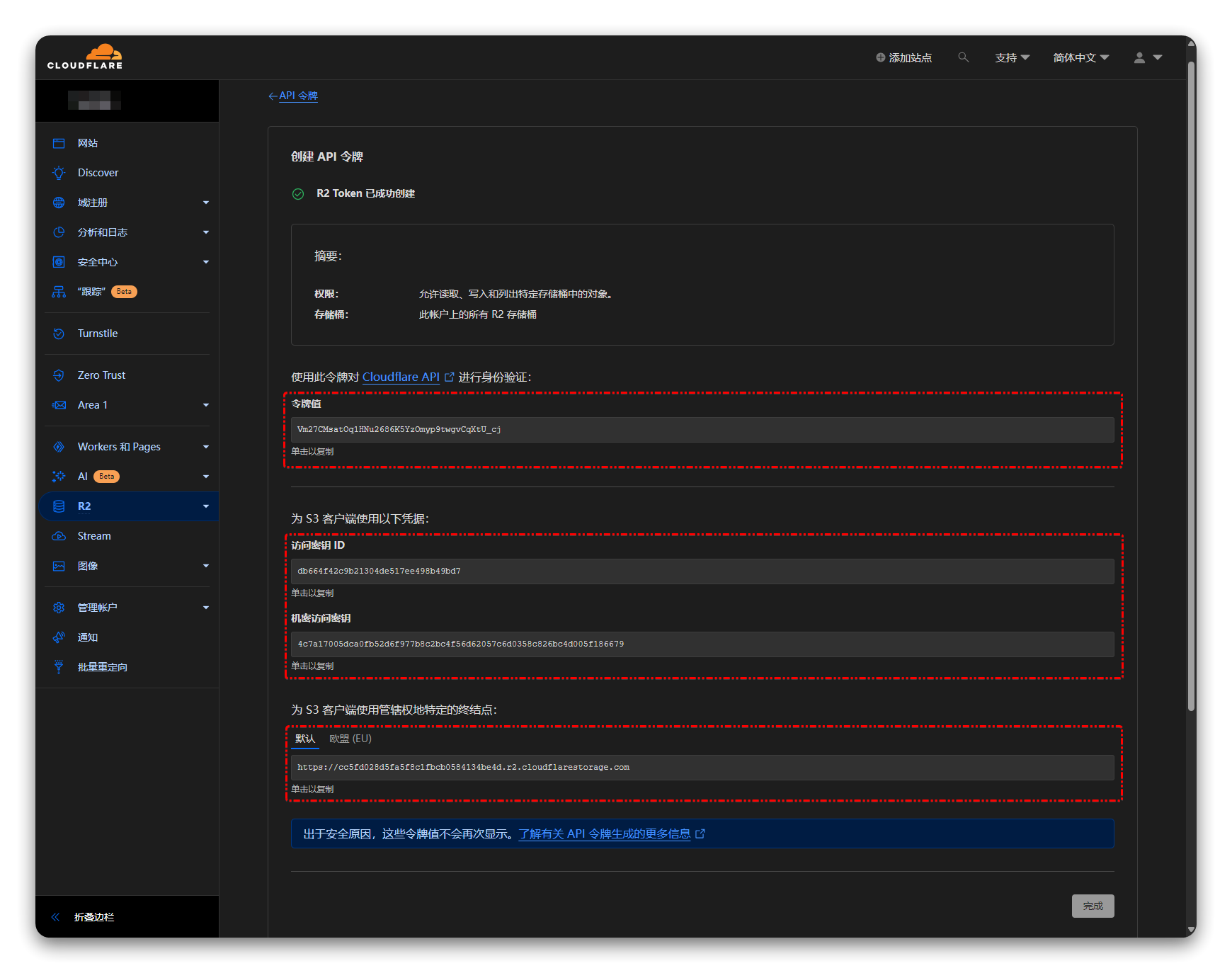Open the 简体中文 language dropdown

pos(1080,57)
